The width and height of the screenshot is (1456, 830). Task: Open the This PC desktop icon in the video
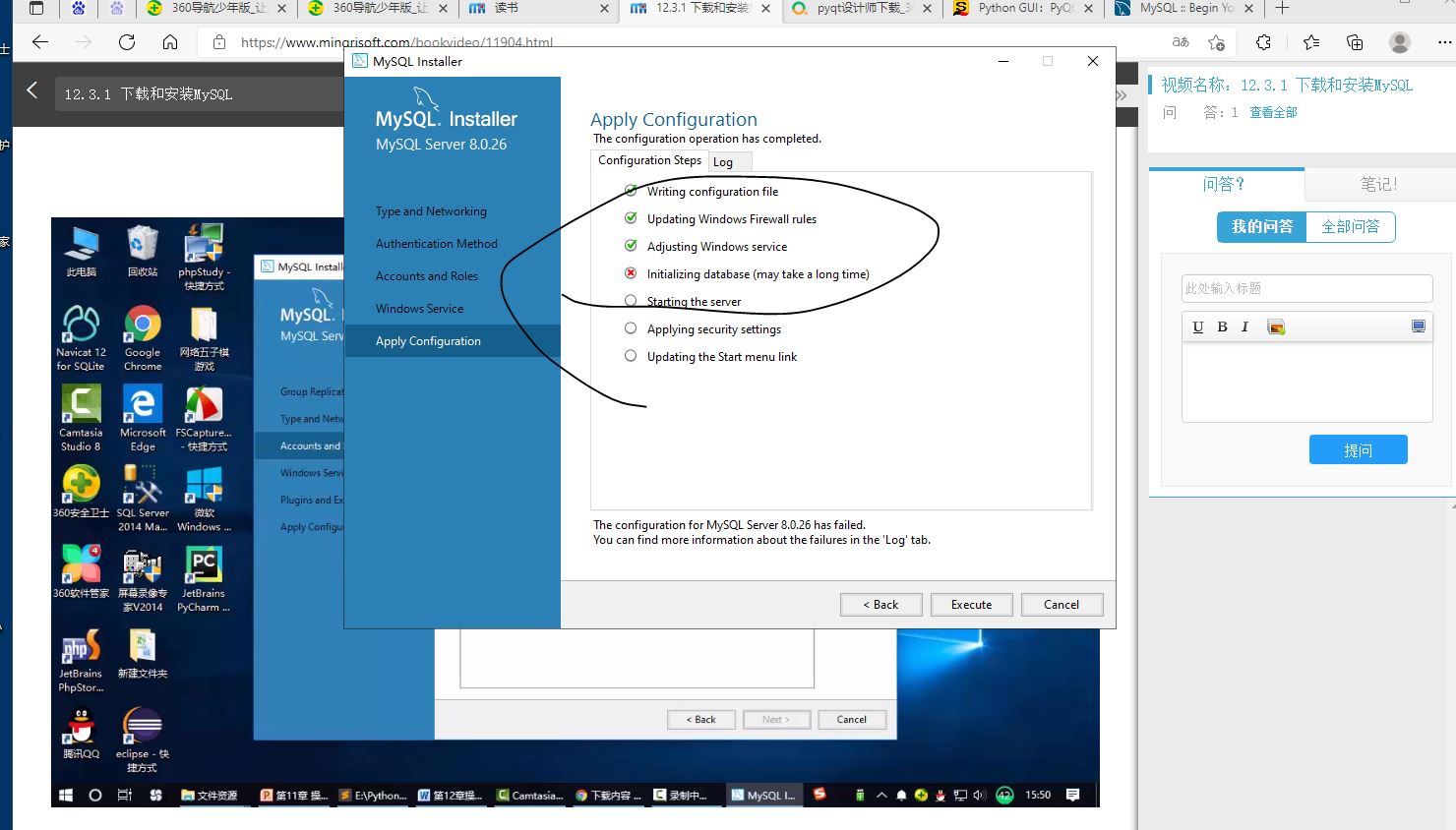[81, 251]
